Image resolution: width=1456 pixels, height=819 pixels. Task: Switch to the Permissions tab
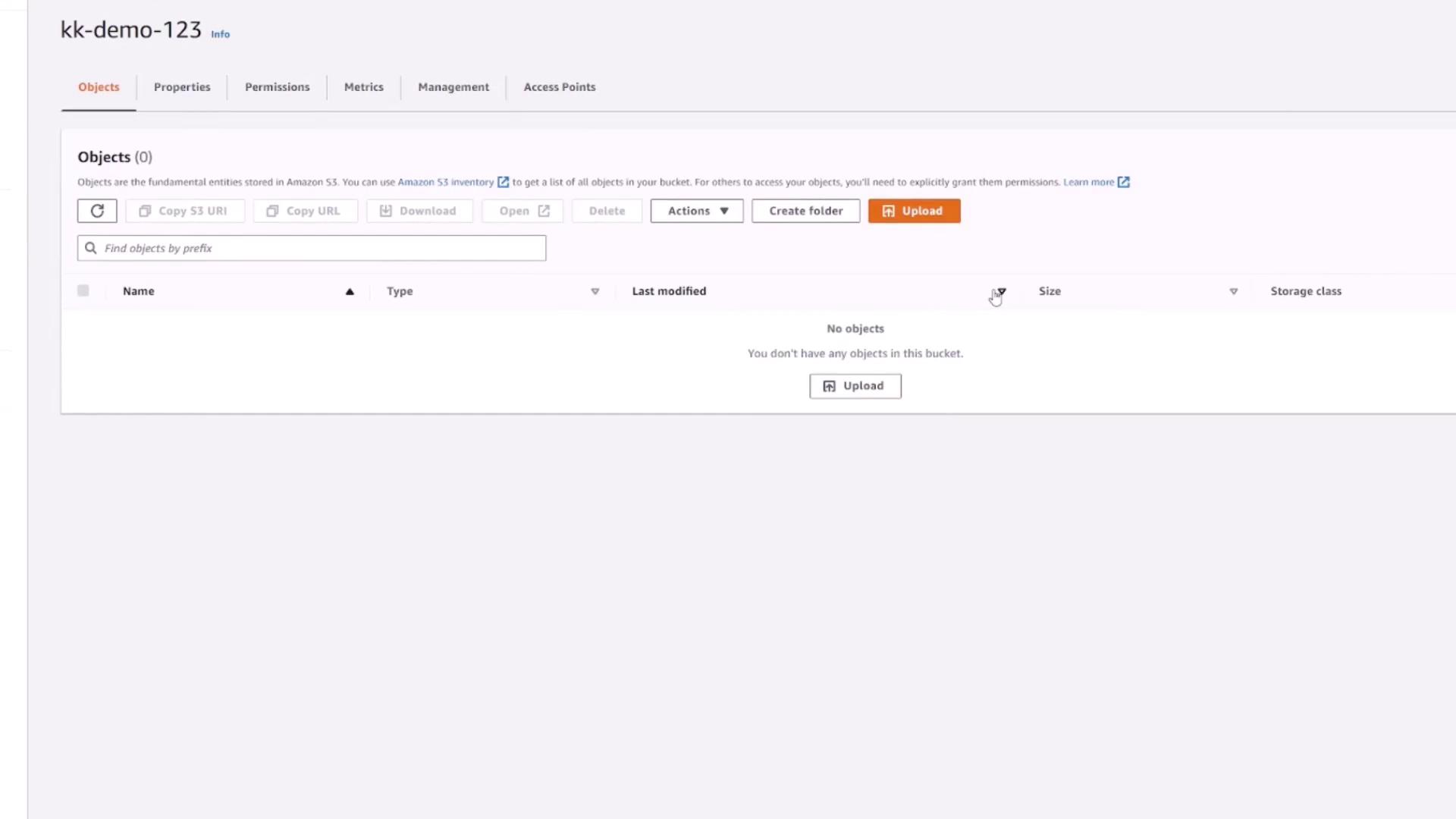click(277, 87)
